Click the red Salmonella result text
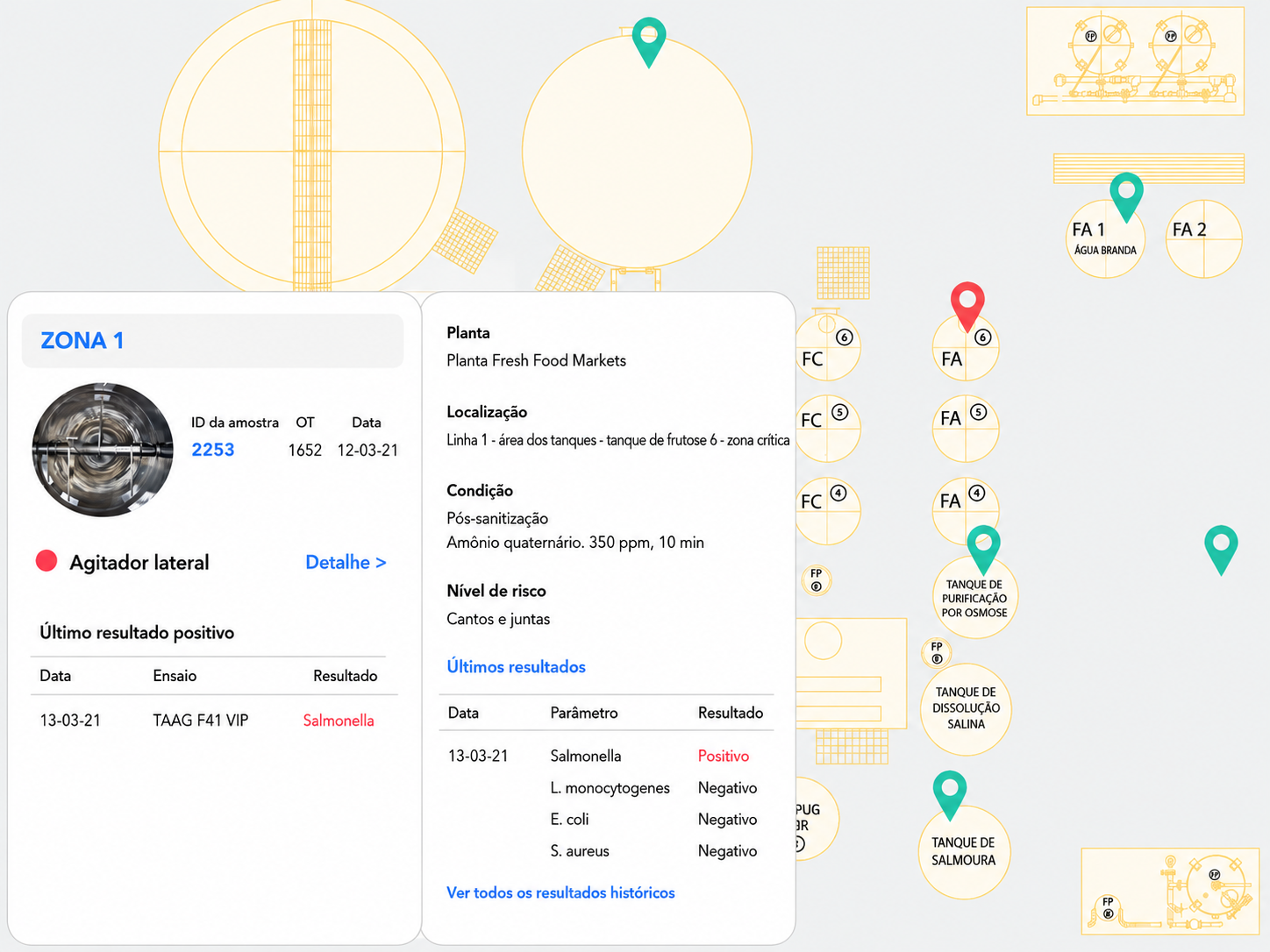The height and width of the screenshot is (952, 1270). 339,721
